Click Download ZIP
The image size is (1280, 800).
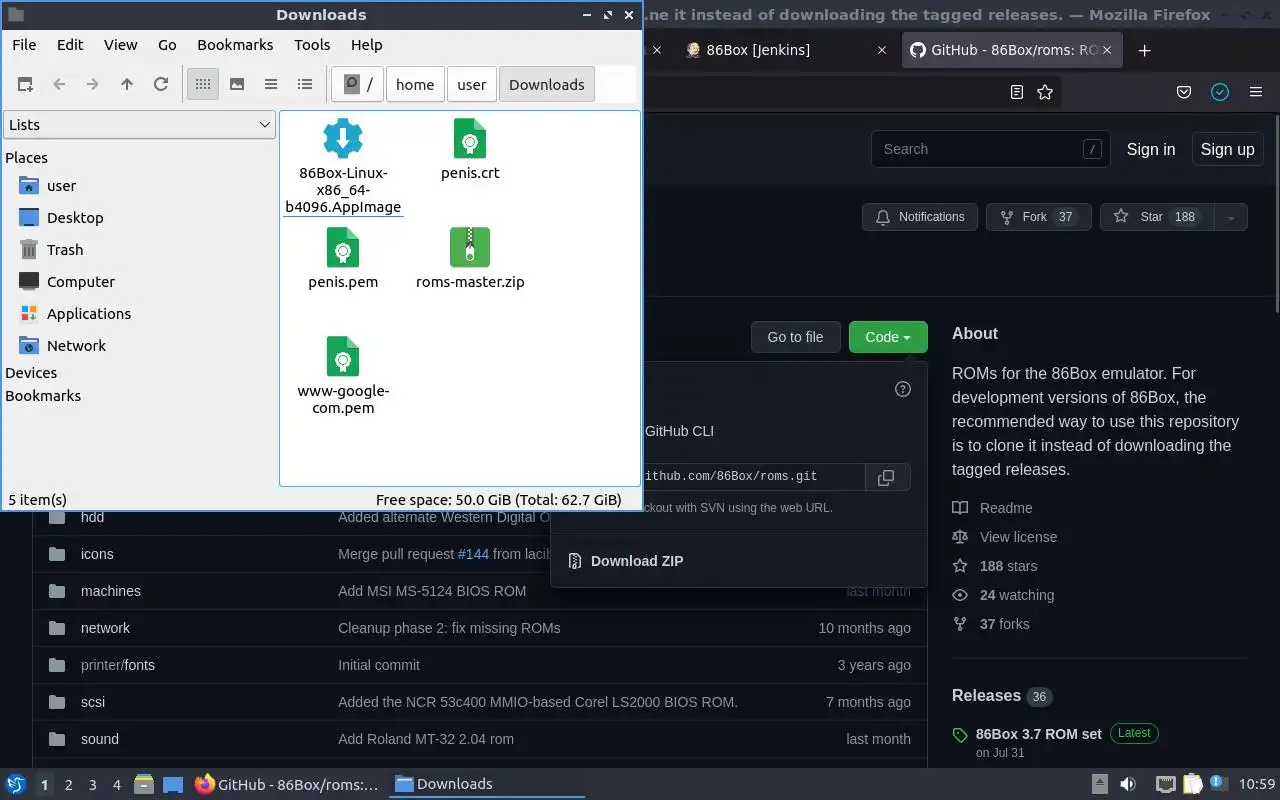637,561
